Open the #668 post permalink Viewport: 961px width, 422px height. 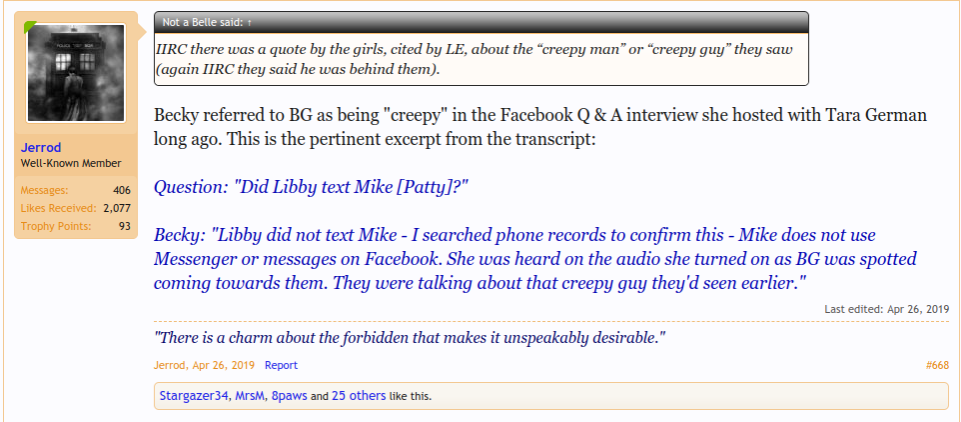pyautogui.click(x=936, y=365)
